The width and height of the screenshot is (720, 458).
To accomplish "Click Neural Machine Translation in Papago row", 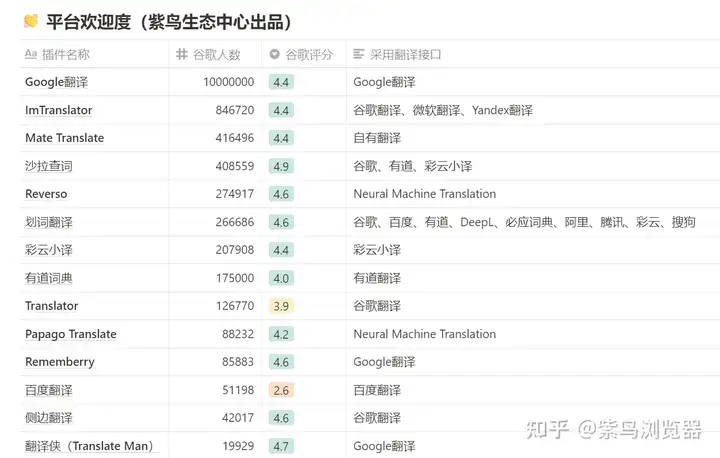I will click(x=425, y=334).
